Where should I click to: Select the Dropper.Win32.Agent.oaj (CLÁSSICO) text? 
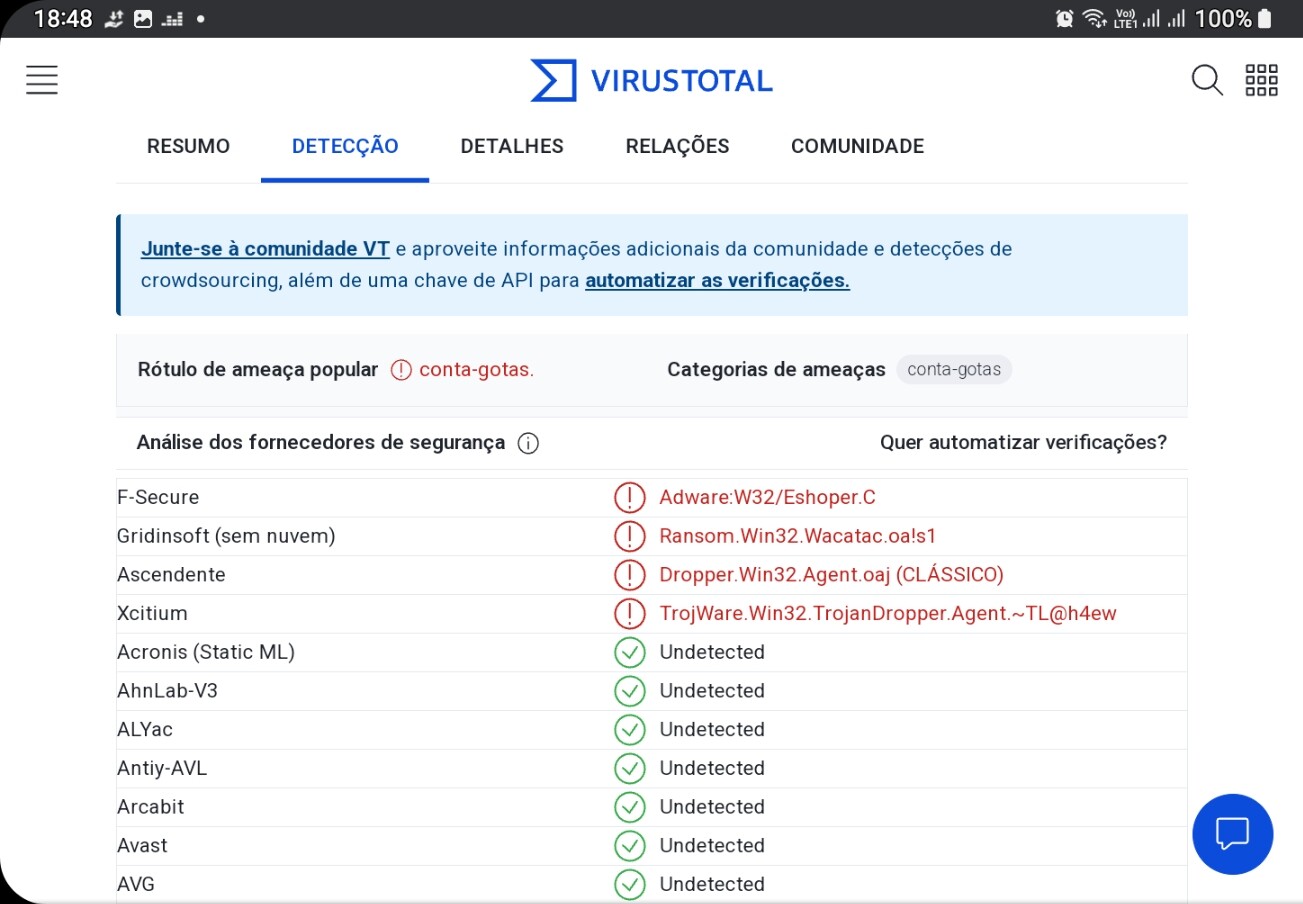click(831, 575)
